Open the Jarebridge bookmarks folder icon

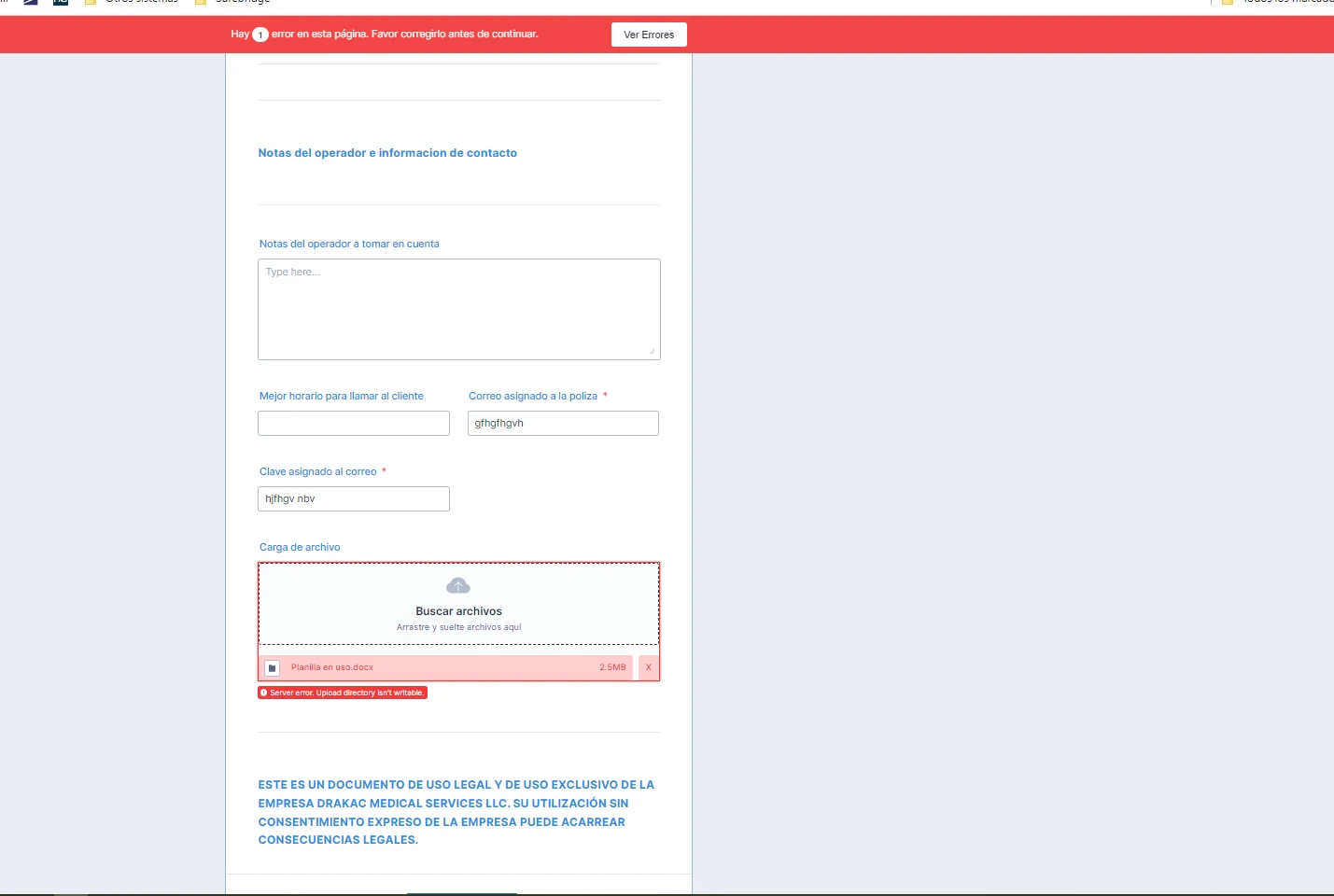pos(200,3)
